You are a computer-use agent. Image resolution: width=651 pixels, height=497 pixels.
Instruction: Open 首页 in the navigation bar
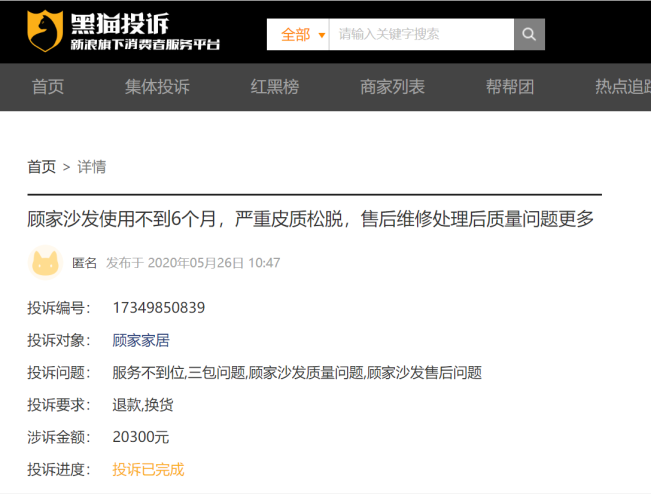(x=48, y=87)
